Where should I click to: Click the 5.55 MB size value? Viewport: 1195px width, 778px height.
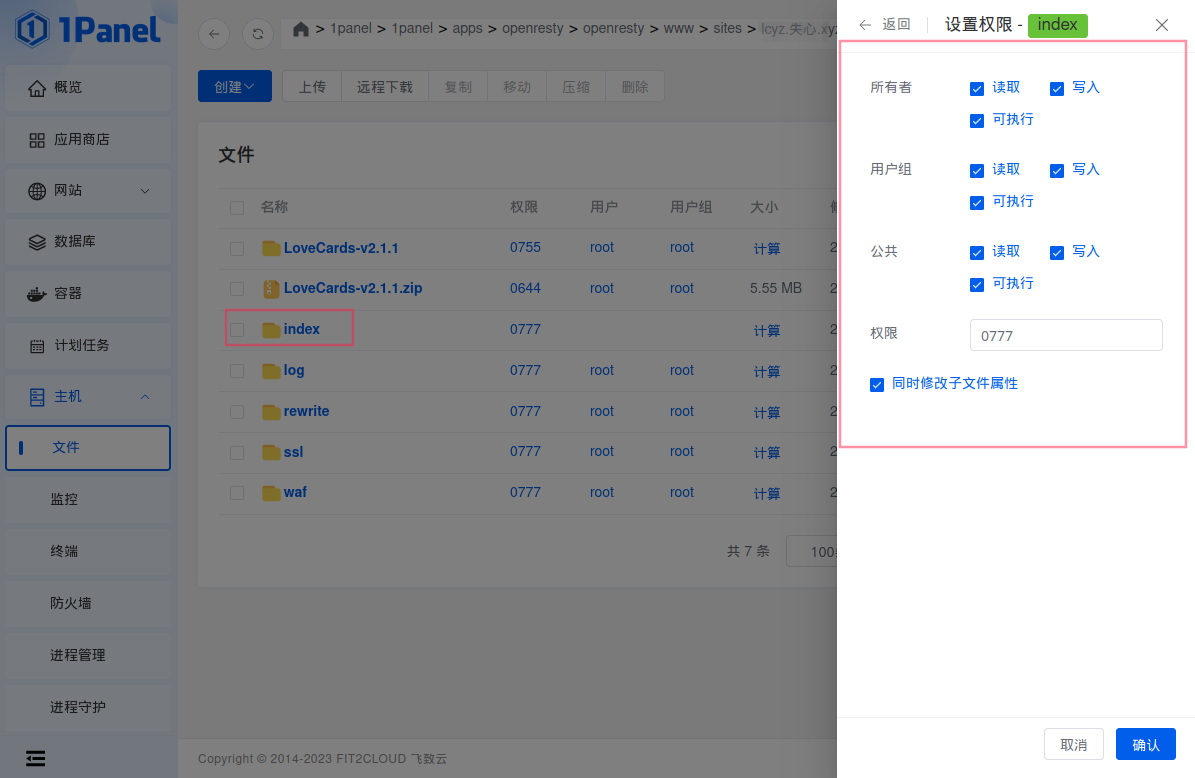click(x=776, y=288)
